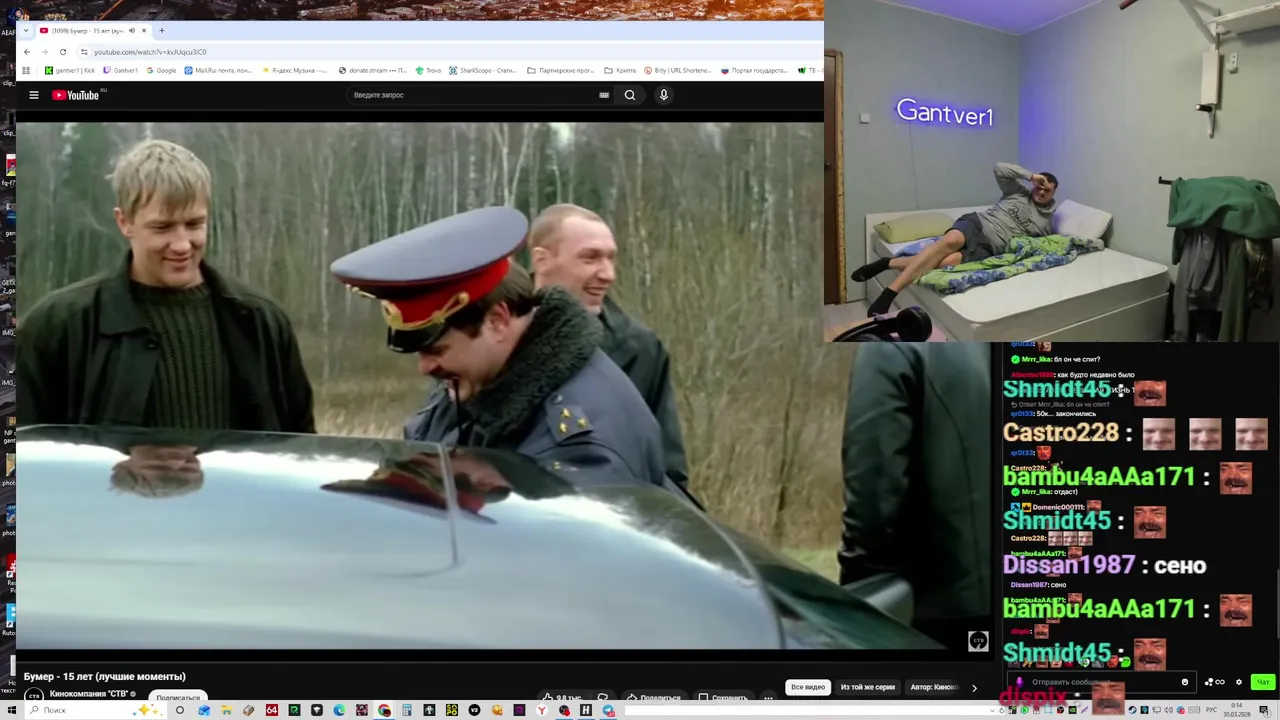The image size is (1280, 720).
Task: Open the red 64 taskbar app
Action: 271,710
